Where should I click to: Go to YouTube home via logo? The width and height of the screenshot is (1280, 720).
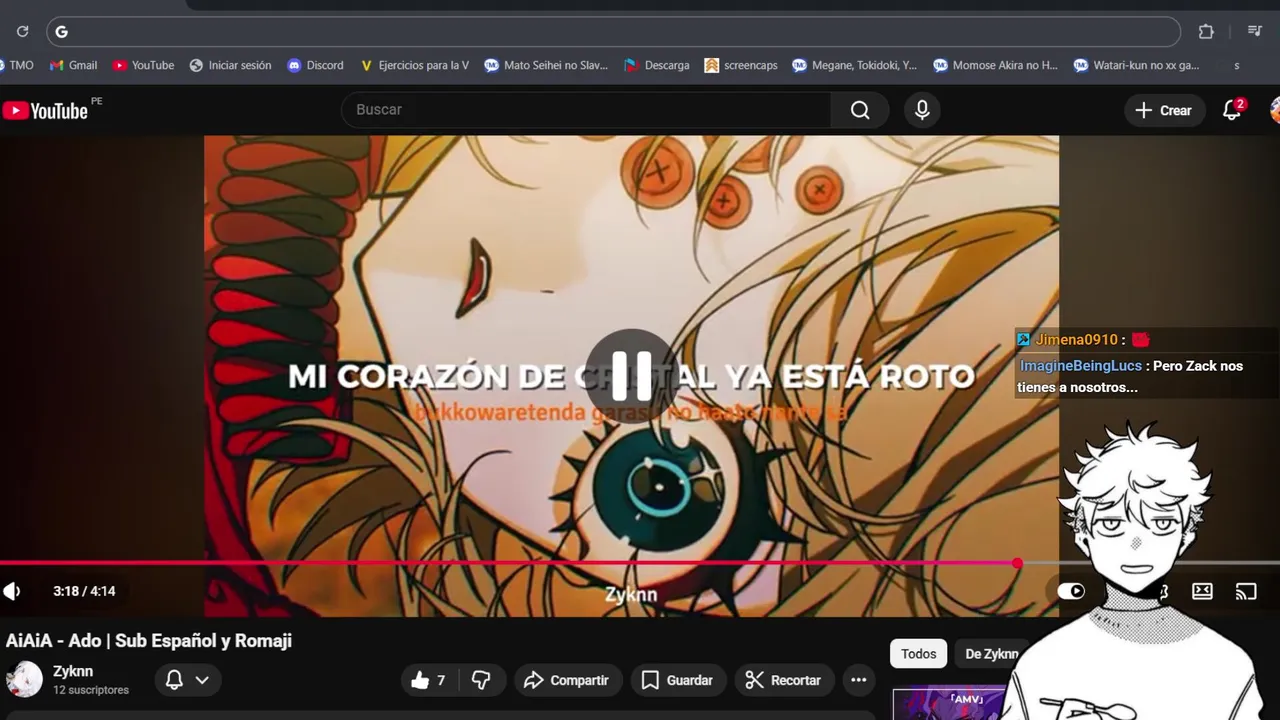(x=45, y=110)
